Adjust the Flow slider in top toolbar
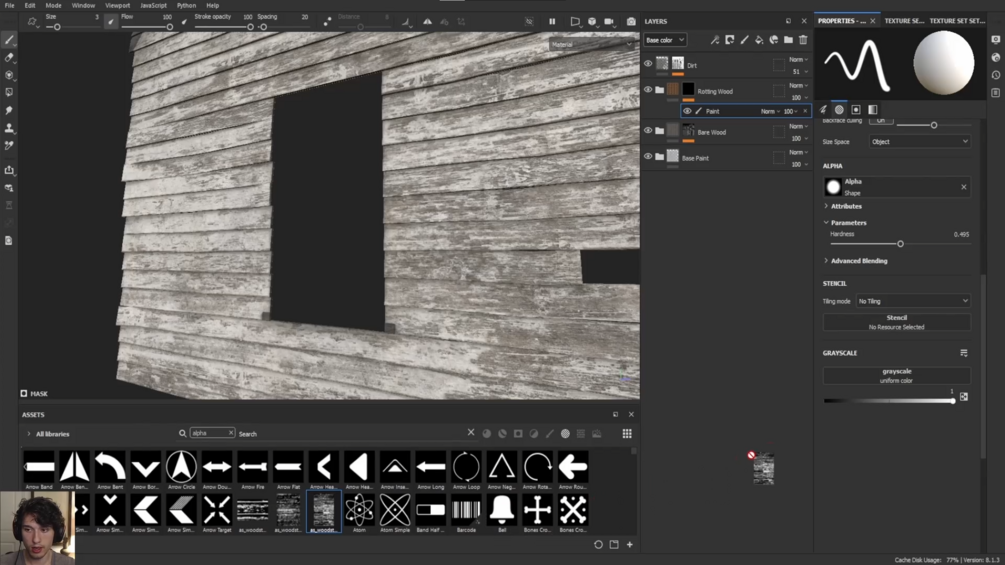 coord(146,27)
